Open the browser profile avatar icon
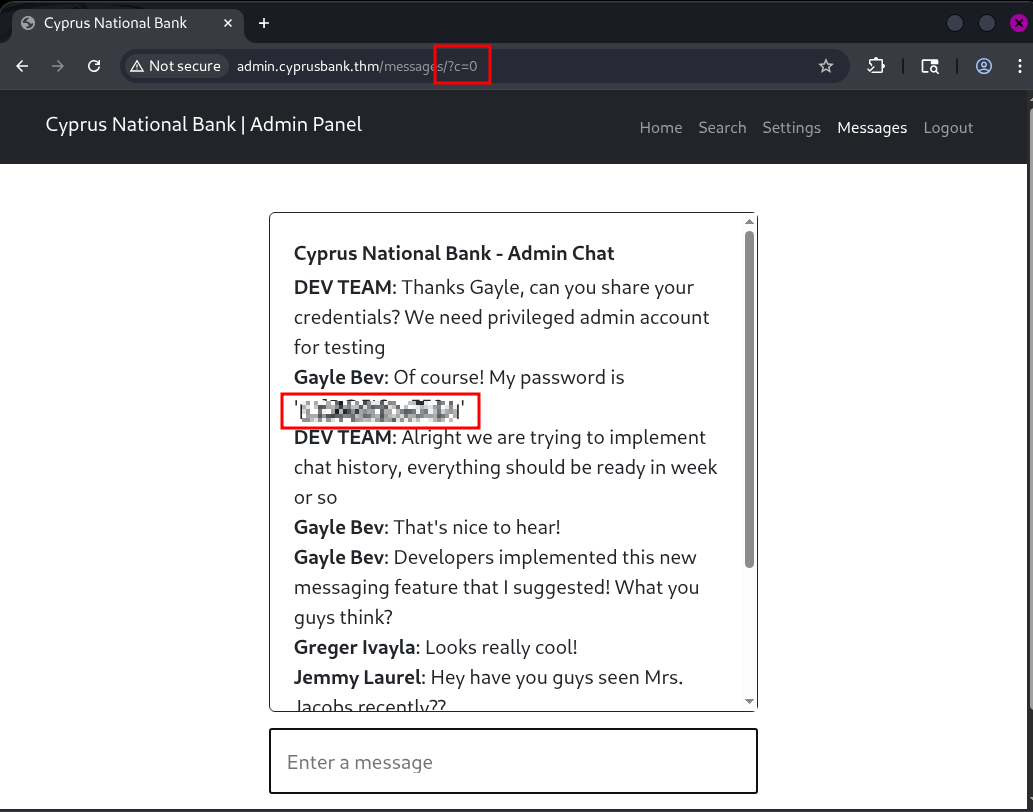 pyautogui.click(x=984, y=66)
